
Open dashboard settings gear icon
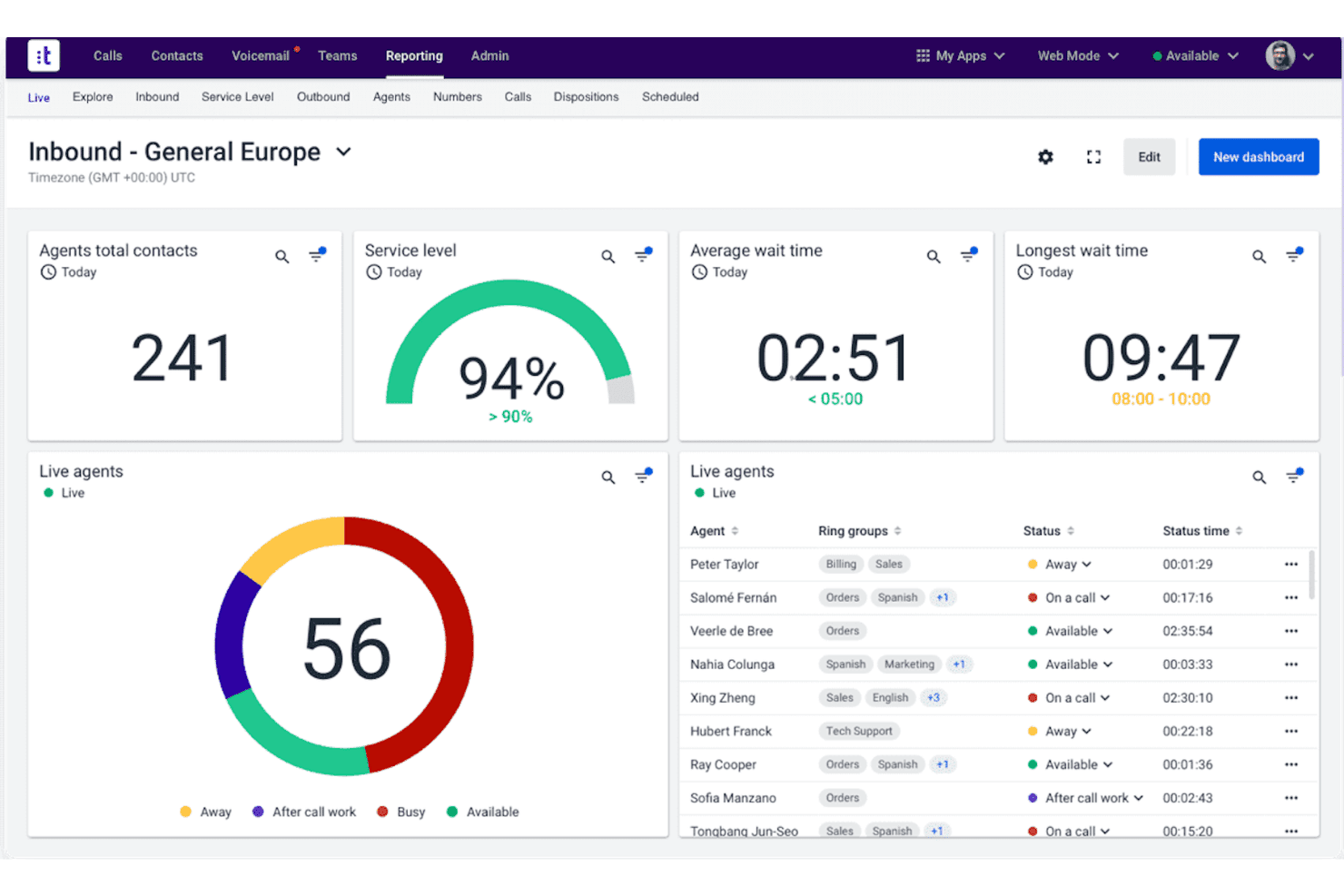[1045, 157]
